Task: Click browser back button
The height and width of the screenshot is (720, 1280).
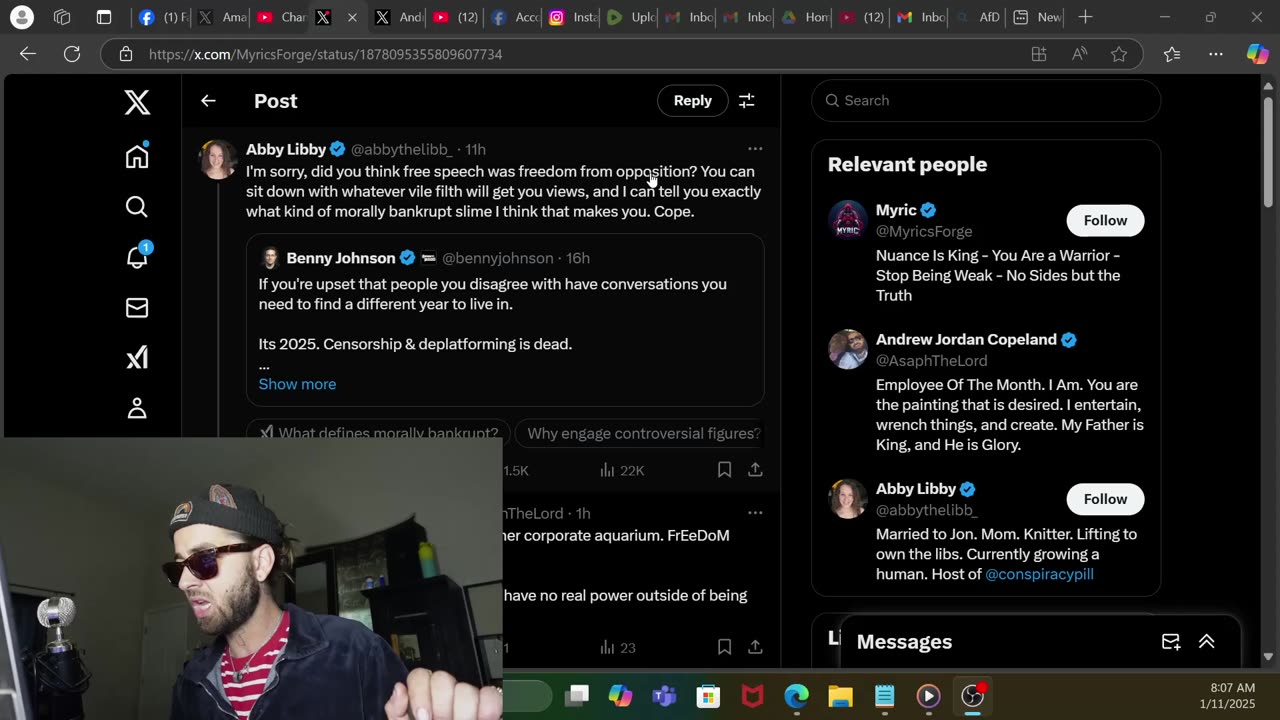Action: 28,54
